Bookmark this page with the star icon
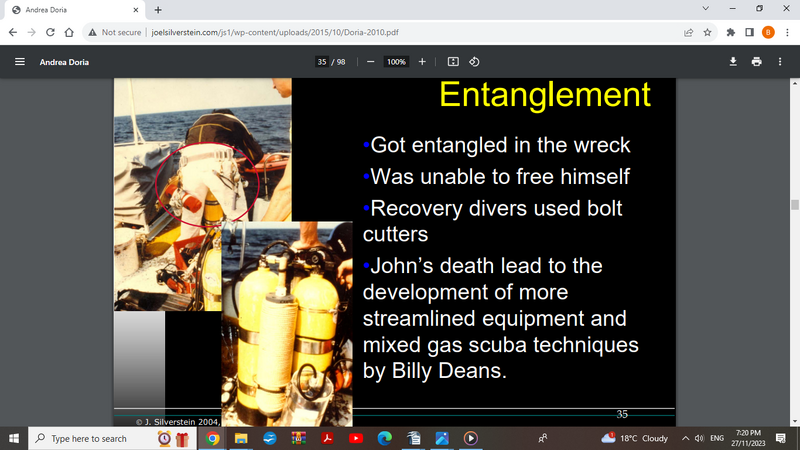The height and width of the screenshot is (450, 800). click(x=708, y=32)
